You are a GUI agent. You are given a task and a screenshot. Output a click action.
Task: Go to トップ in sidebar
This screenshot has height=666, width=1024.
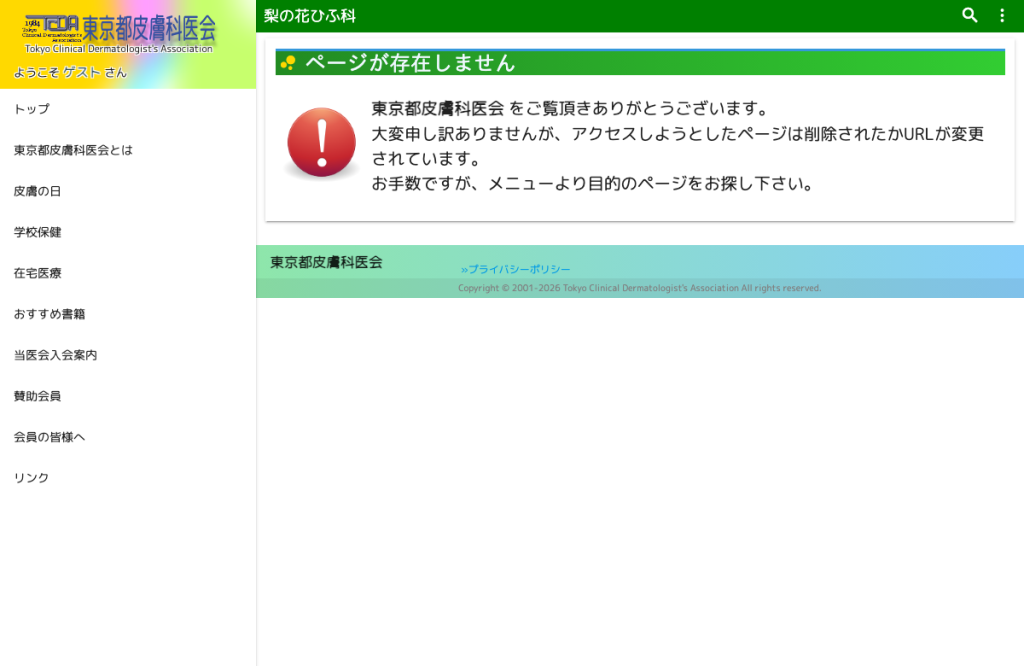128,109
